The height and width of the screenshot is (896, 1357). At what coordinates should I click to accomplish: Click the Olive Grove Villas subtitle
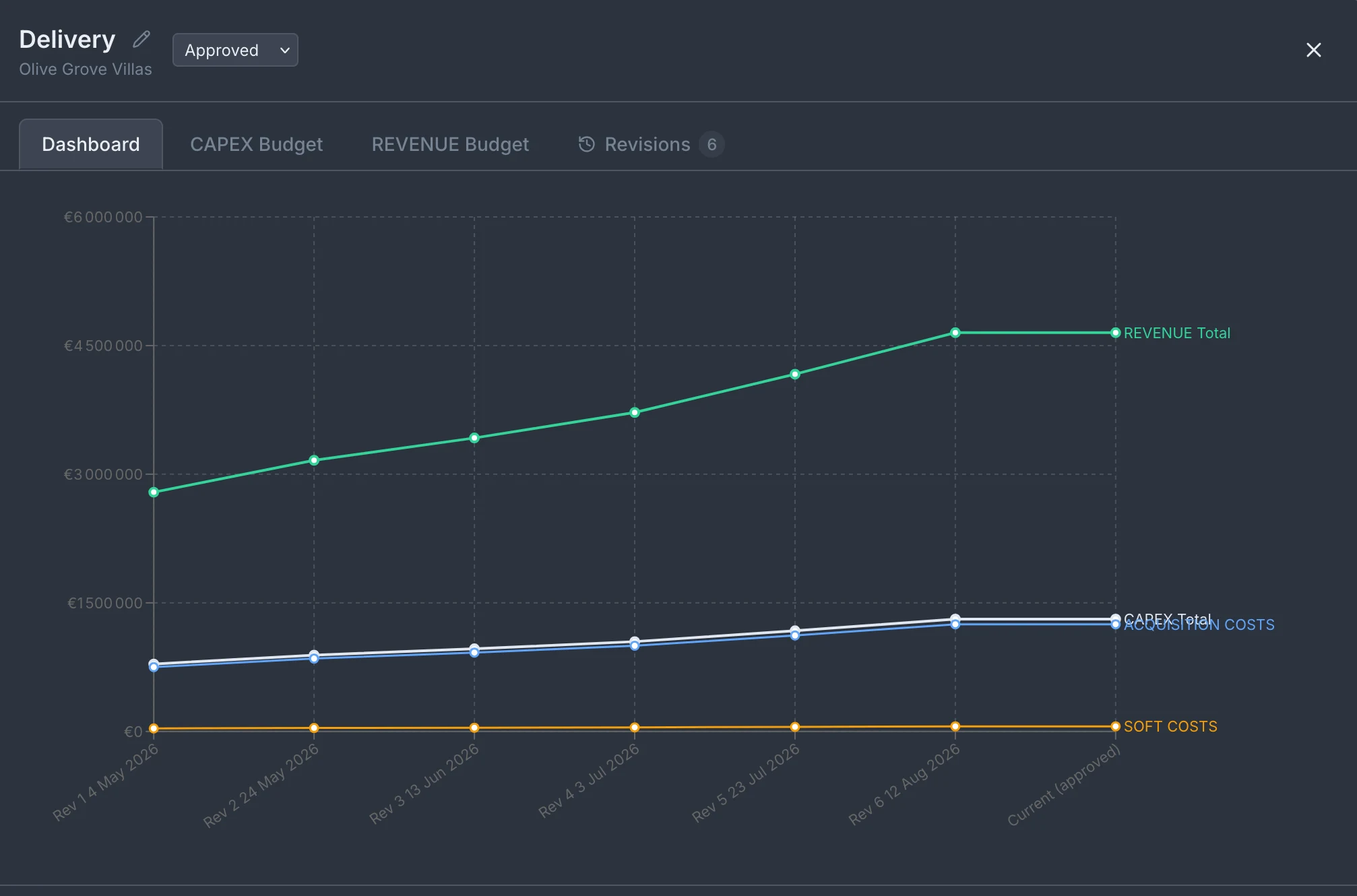pyautogui.click(x=86, y=69)
